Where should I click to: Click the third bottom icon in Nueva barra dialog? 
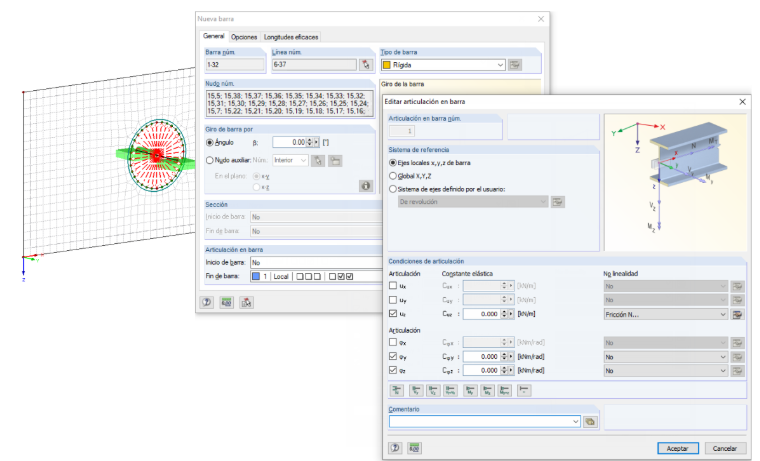tap(246, 302)
